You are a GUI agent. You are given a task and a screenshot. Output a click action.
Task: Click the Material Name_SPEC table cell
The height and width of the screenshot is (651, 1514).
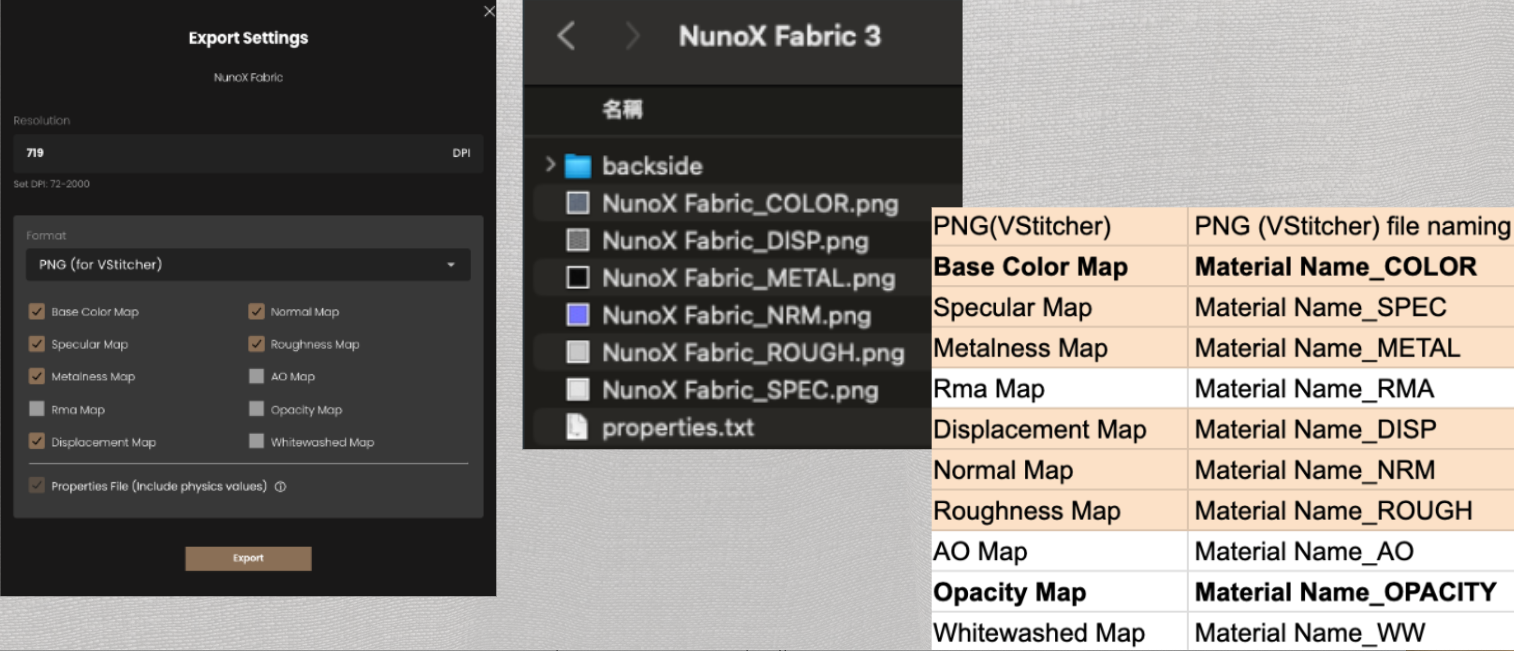pos(1351,308)
